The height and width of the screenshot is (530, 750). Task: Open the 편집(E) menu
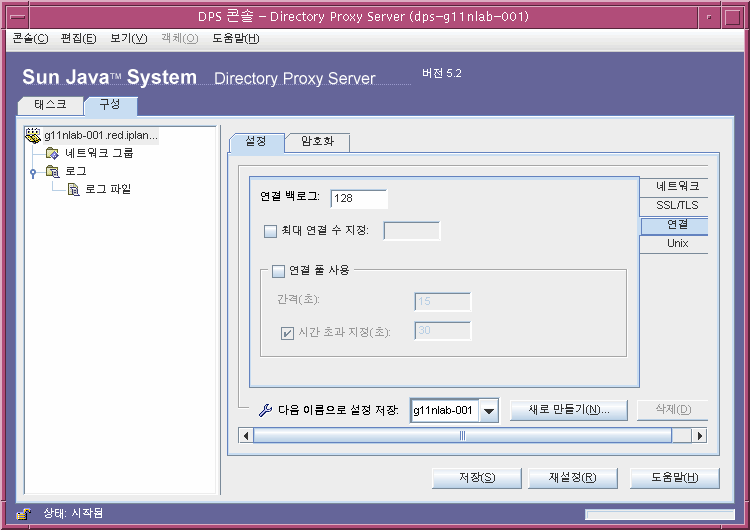pos(78,39)
